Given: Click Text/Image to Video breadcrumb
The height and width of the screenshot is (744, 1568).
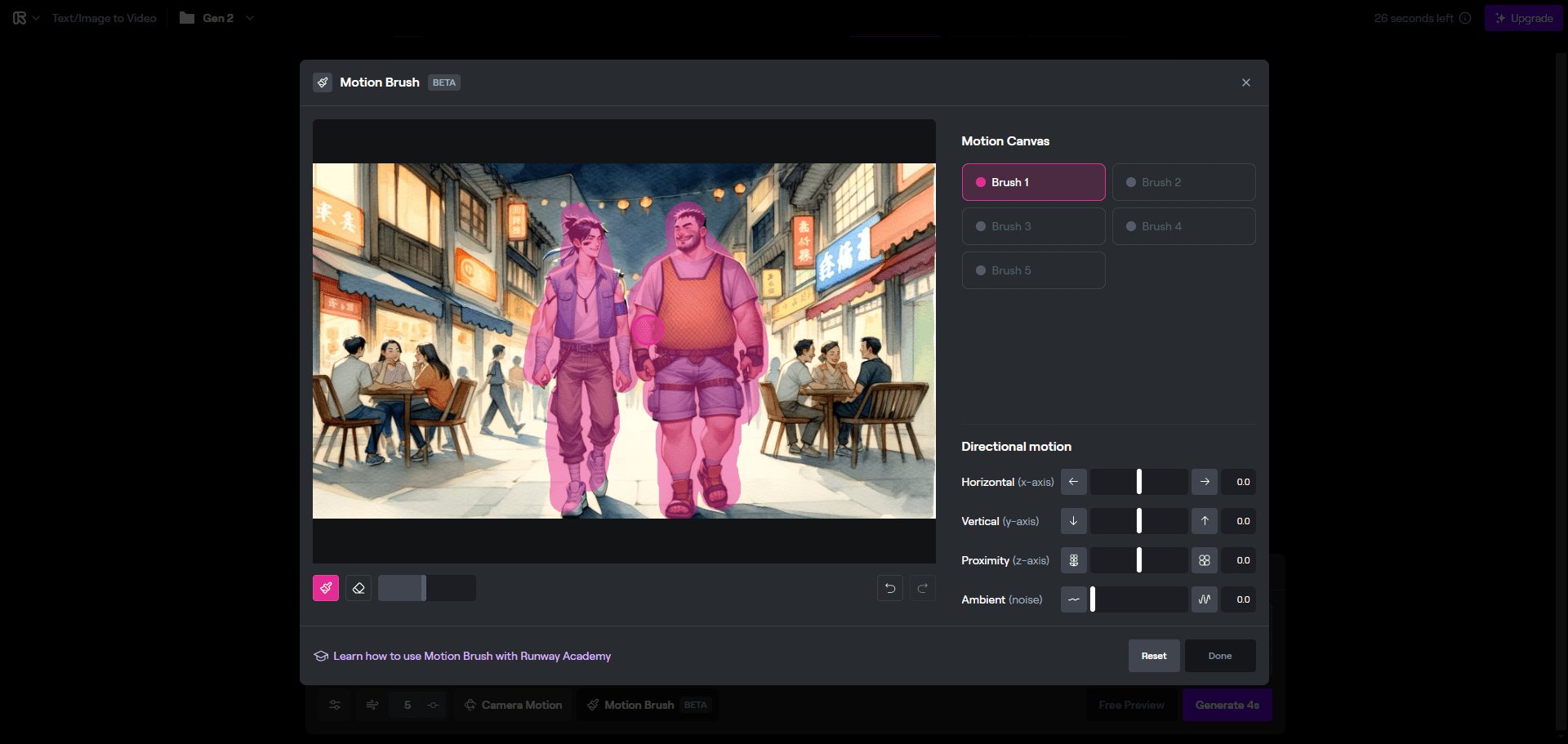Looking at the screenshot, I should [x=104, y=18].
